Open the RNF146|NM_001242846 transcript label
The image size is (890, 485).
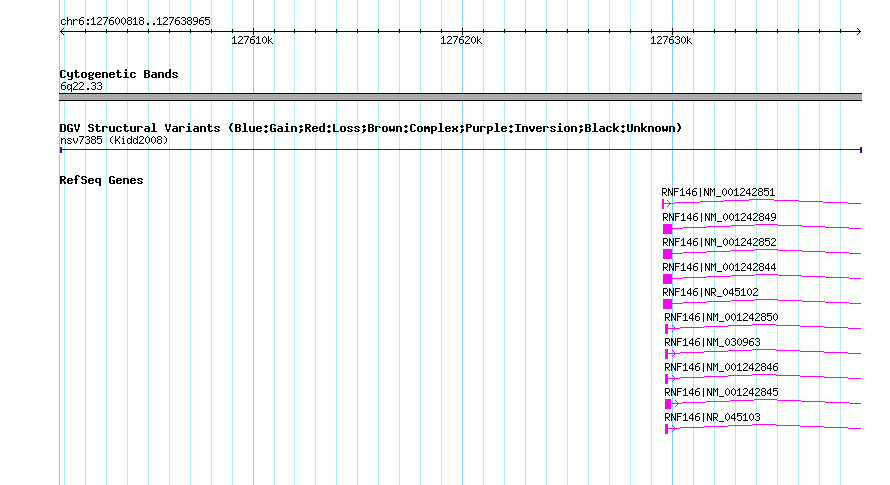[721, 367]
